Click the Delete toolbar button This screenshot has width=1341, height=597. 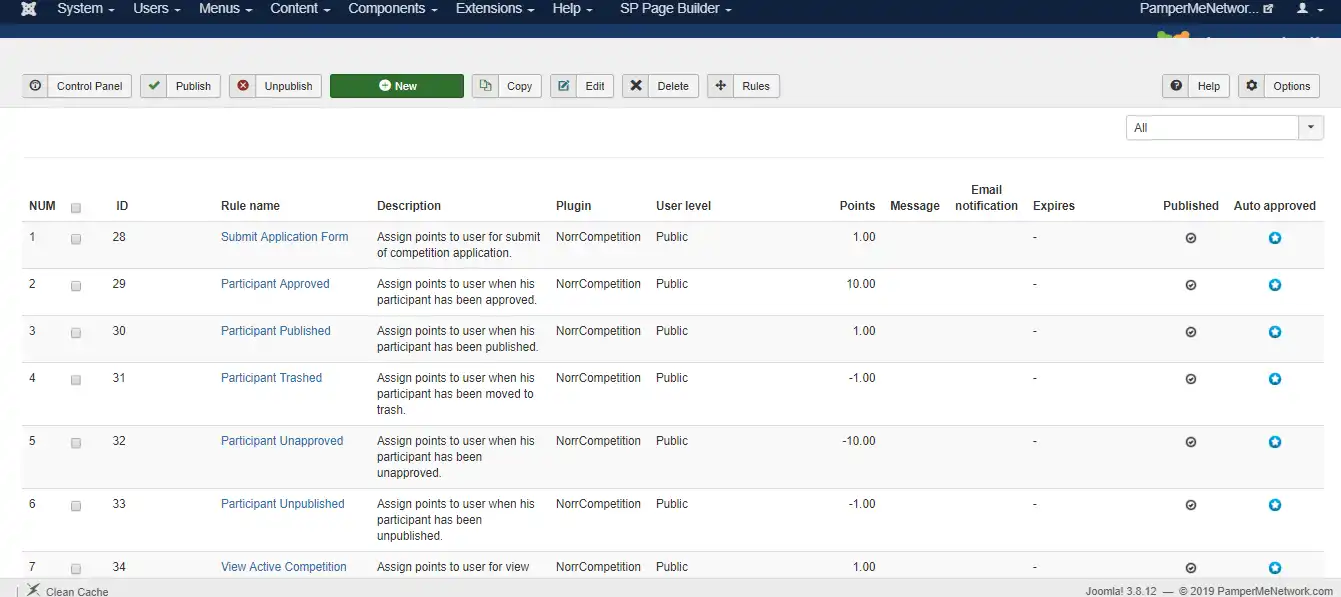[x=660, y=86]
